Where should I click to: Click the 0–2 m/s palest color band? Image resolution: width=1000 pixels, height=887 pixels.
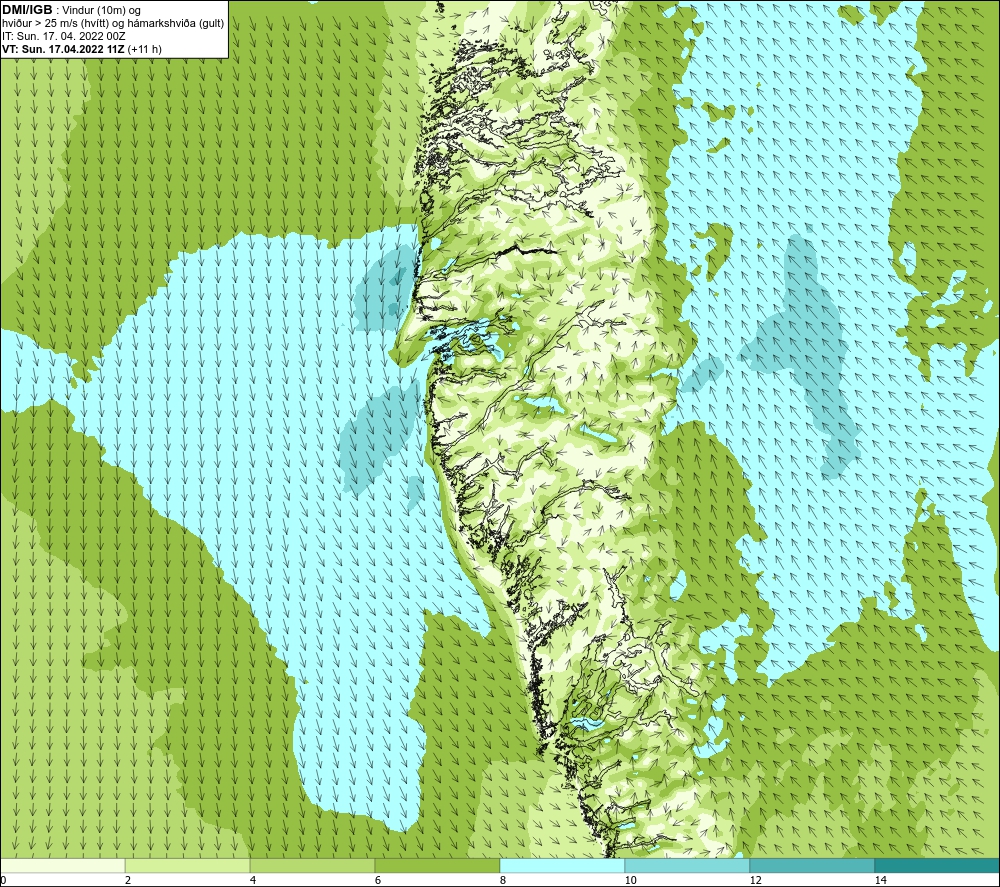[x=62, y=866]
